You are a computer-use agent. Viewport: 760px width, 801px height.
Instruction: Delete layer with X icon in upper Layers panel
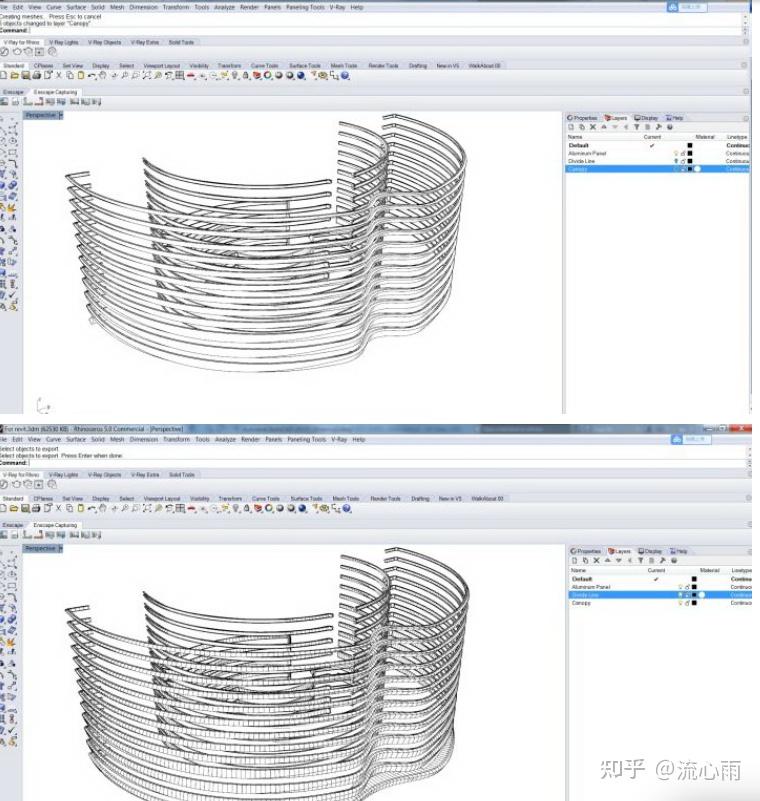pyautogui.click(x=593, y=127)
